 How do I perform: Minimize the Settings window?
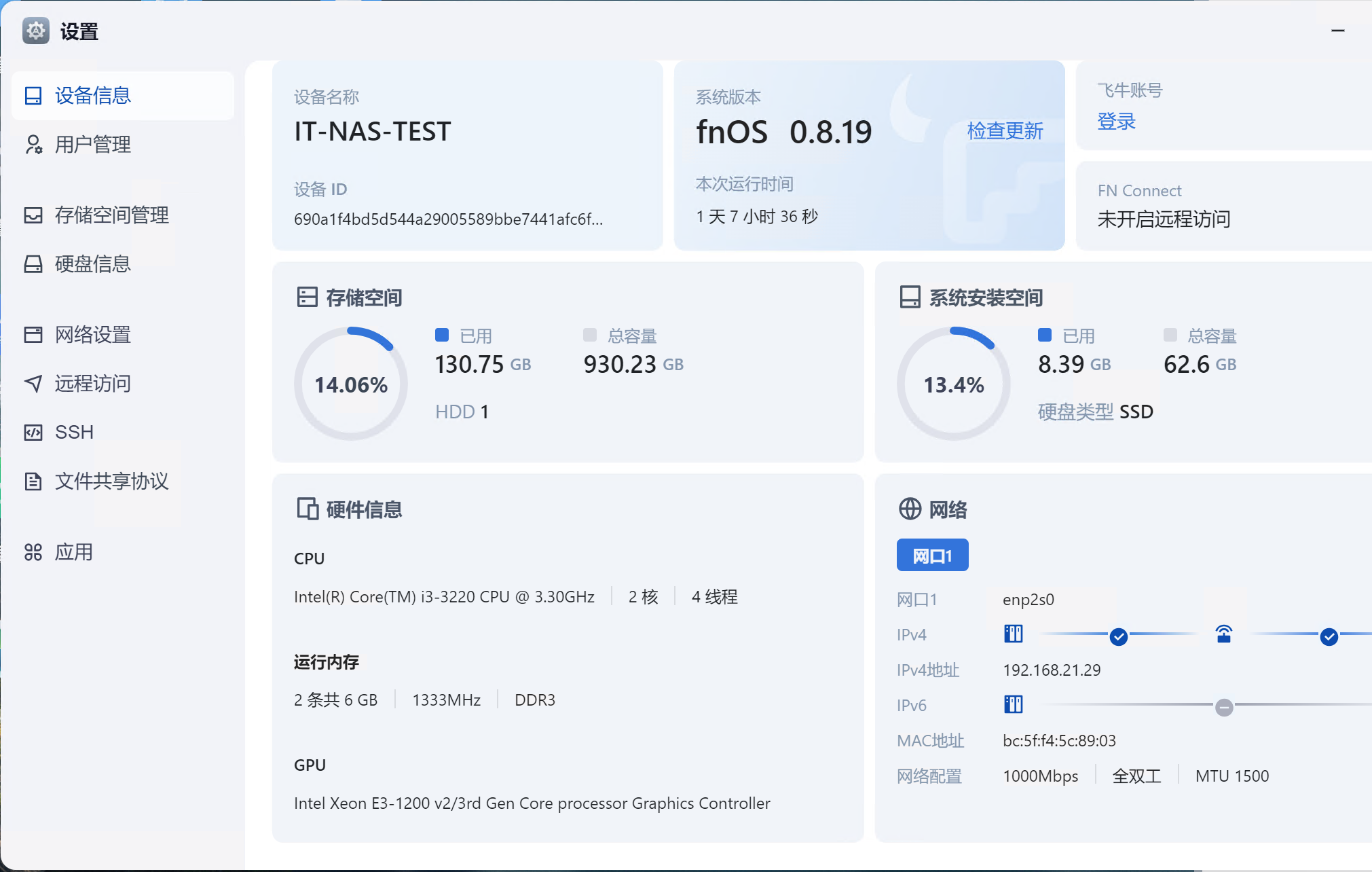[x=1338, y=31]
